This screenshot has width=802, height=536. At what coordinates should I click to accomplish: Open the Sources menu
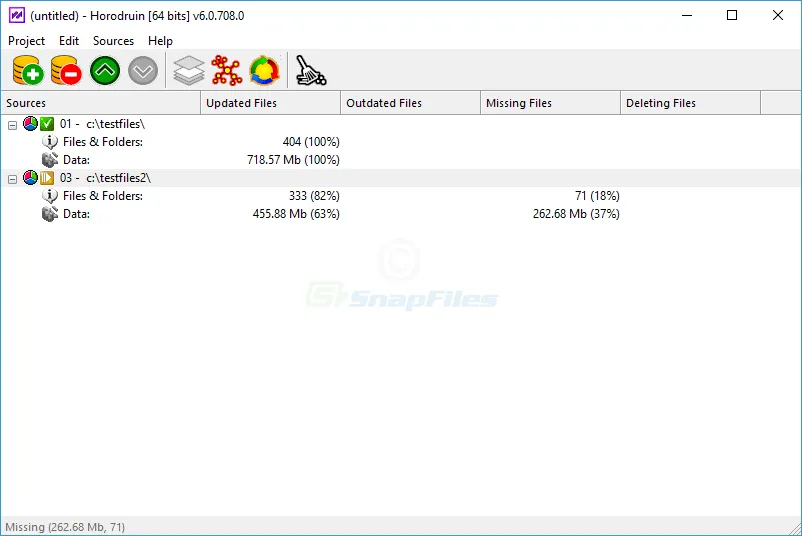point(114,41)
